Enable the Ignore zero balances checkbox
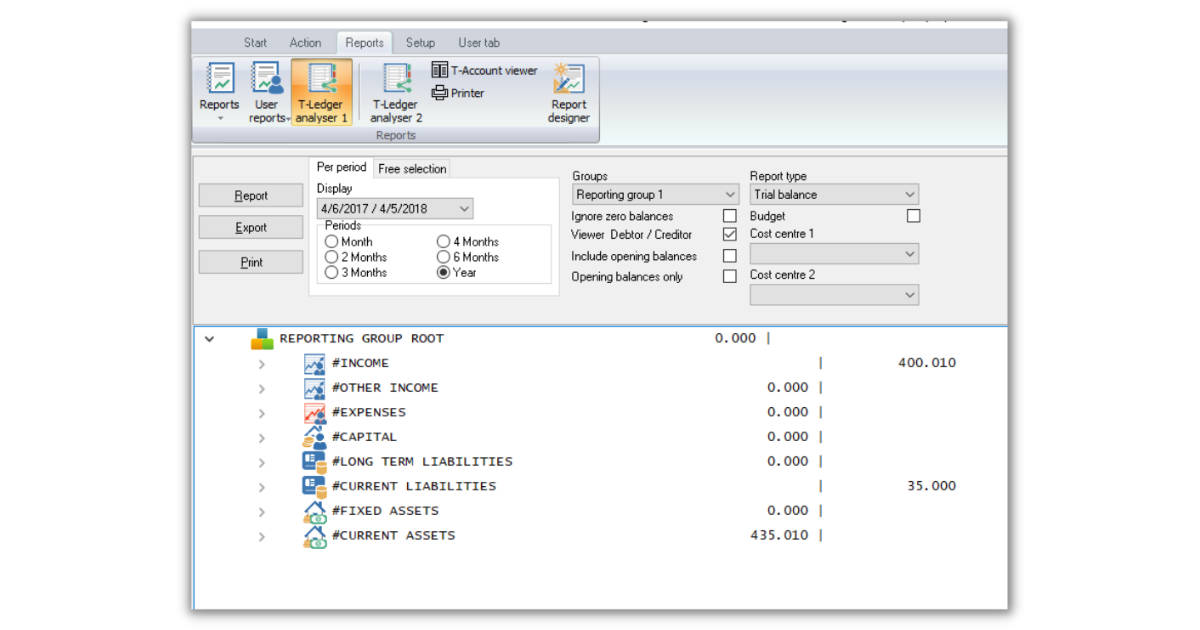This screenshot has width=1200, height=630. pyautogui.click(x=729, y=216)
